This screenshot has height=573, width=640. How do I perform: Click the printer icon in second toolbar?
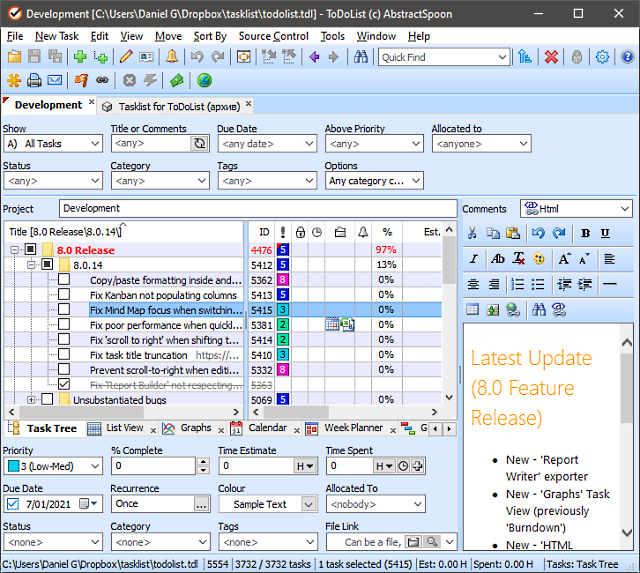34,80
